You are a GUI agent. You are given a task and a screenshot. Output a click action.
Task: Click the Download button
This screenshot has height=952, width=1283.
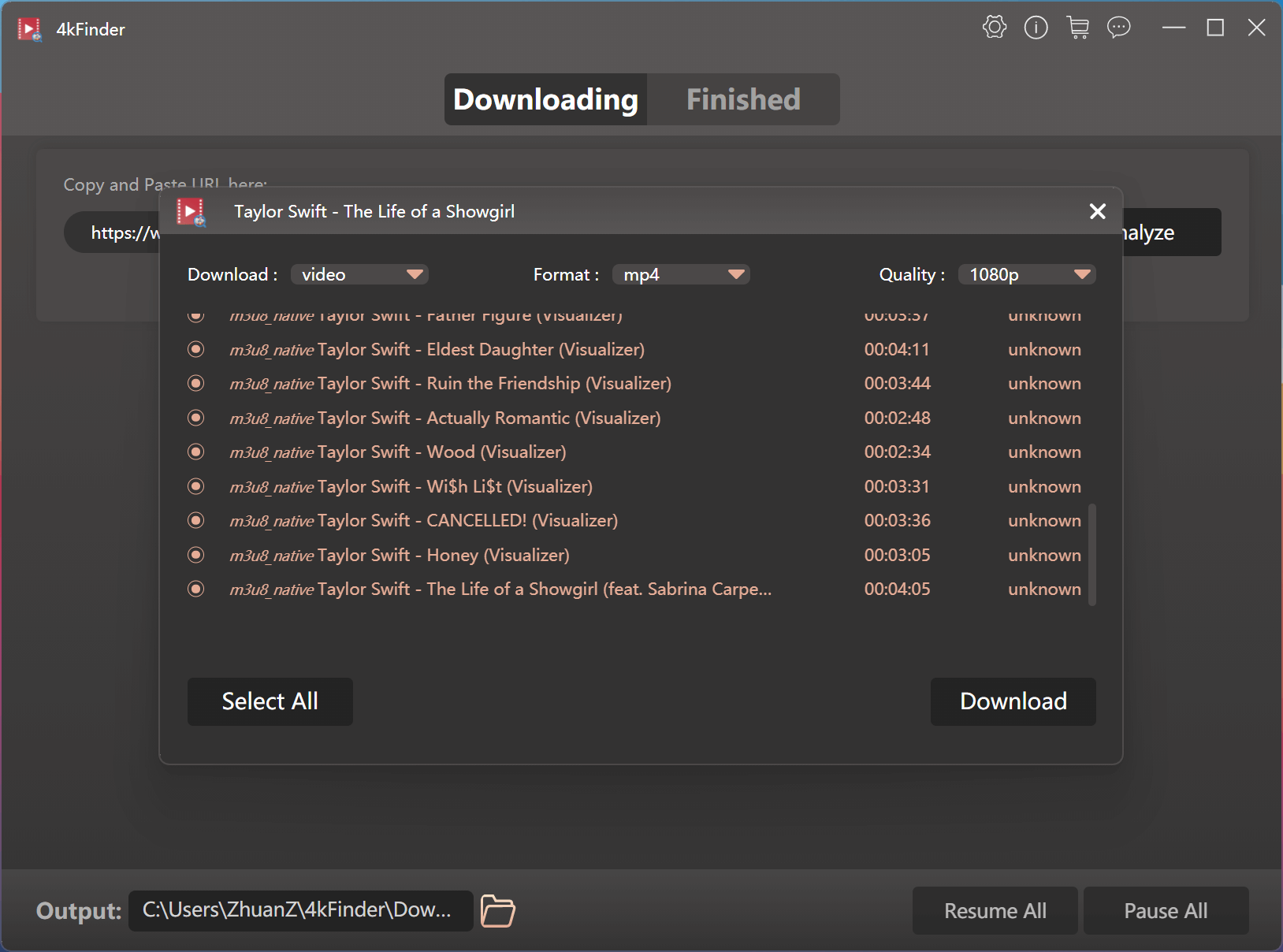coord(1013,701)
